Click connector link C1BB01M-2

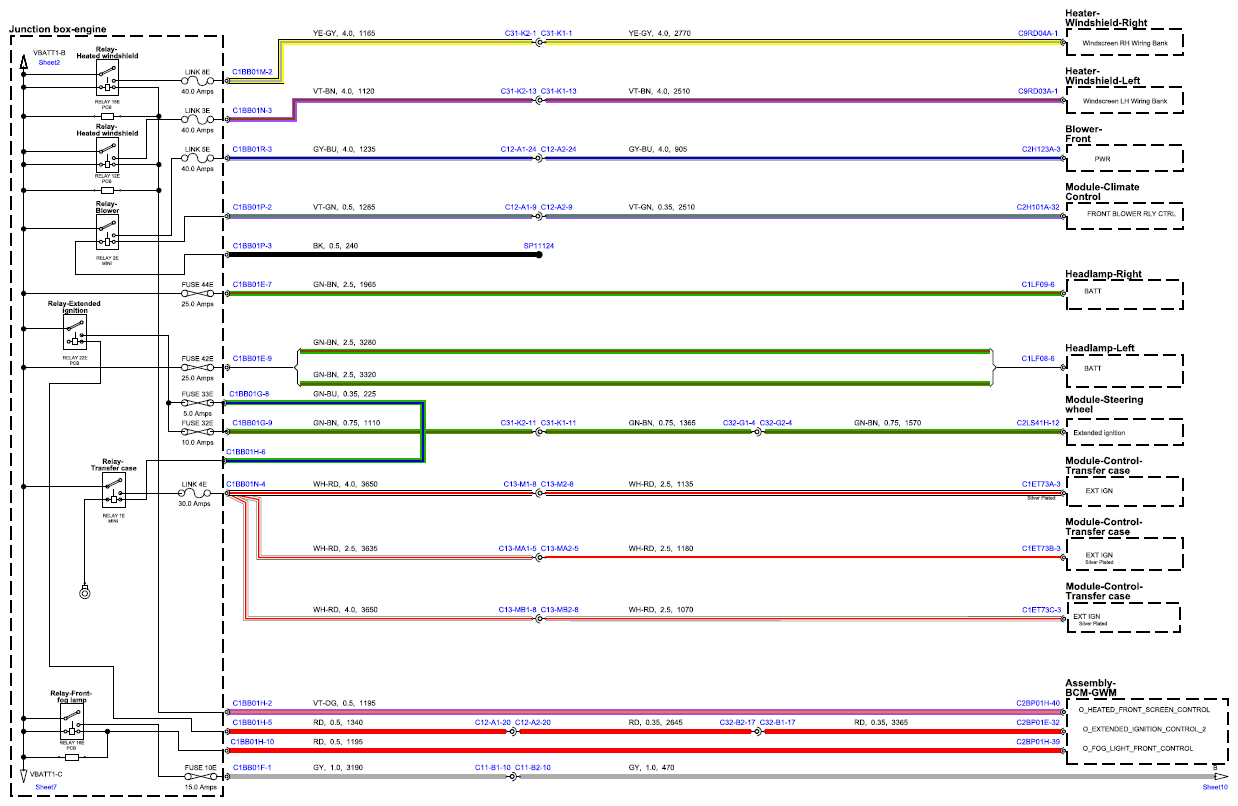tap(252, 72)
